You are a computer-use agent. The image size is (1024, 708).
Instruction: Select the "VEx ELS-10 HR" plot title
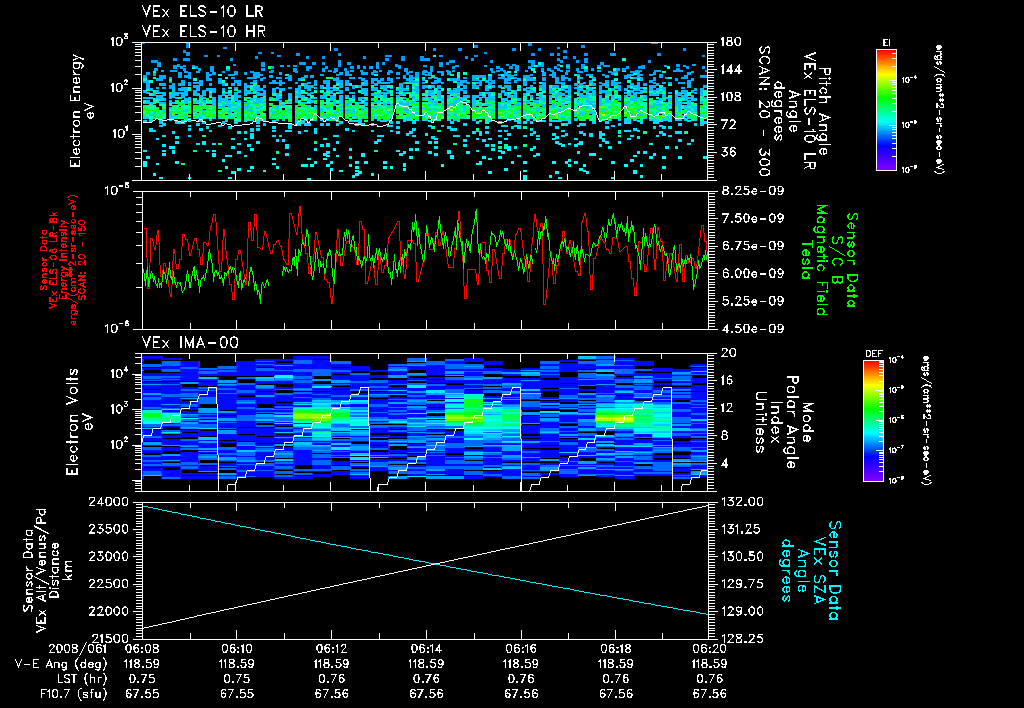click(204, 31)
